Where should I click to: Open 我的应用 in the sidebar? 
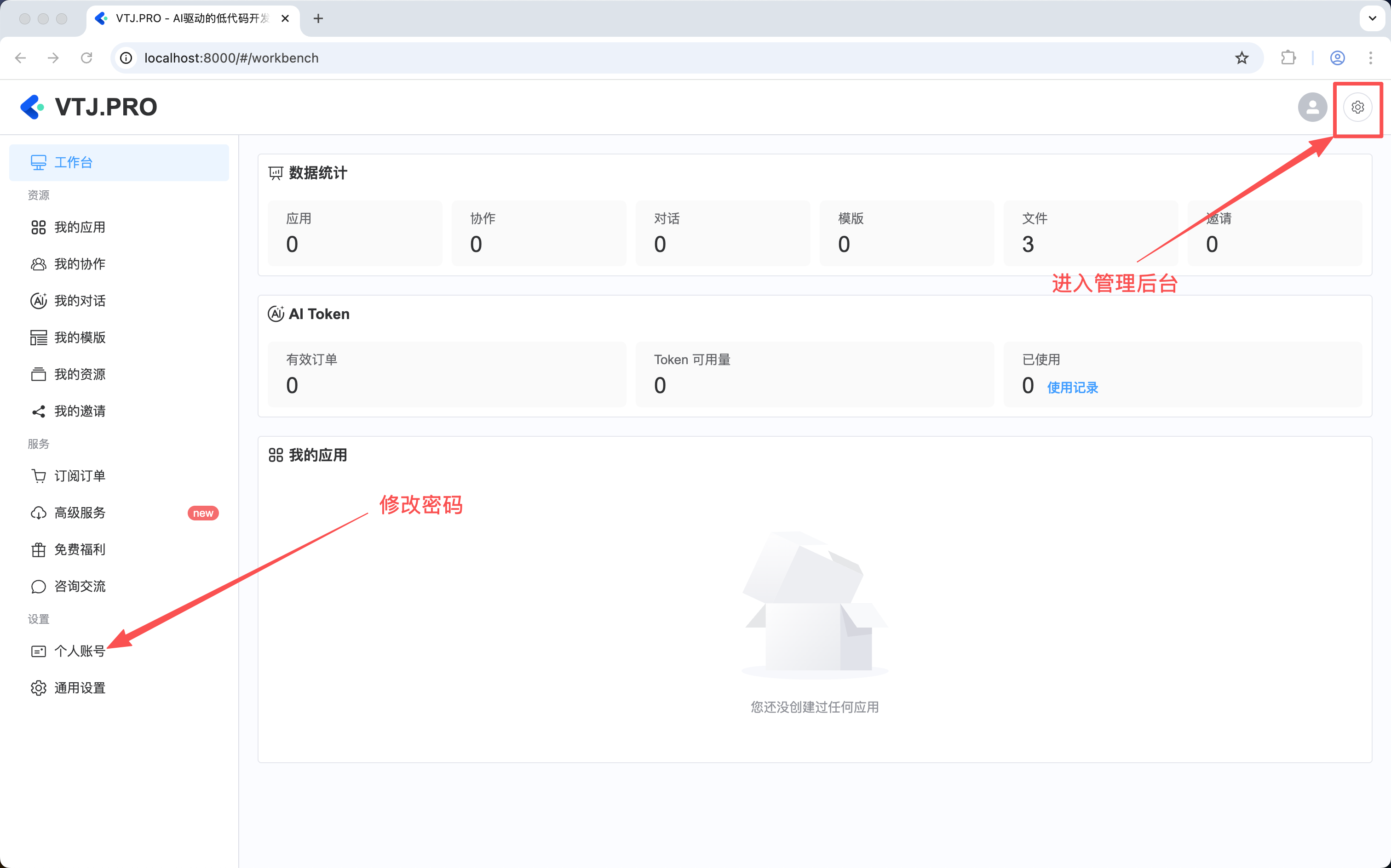[79, 227]
